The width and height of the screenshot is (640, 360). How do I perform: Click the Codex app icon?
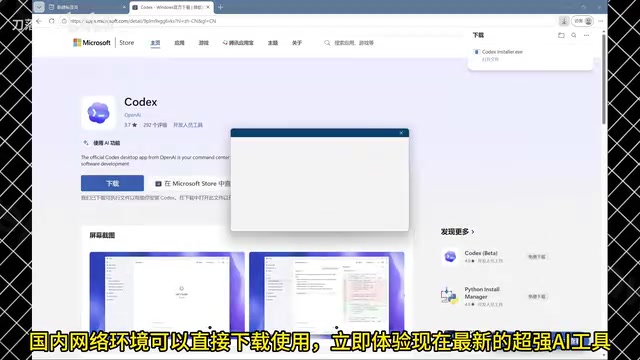click(x=98, y=113)
